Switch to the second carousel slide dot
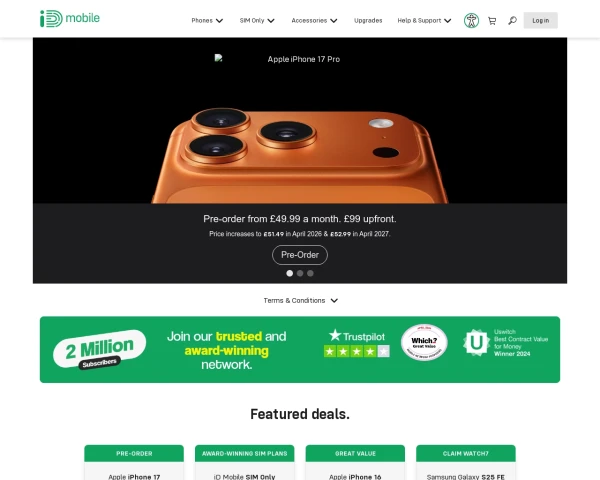Screen dimensions: 600x480 (300, 273)
